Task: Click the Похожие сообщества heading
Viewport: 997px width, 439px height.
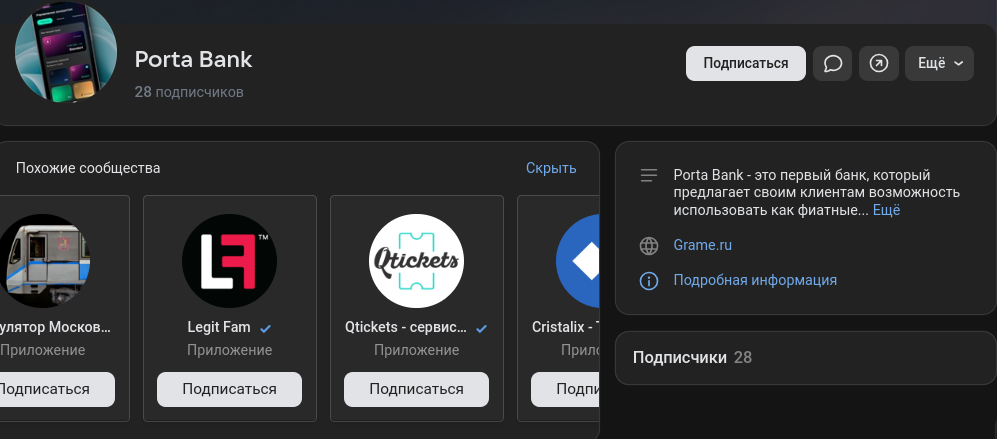Action: point(88,168)
